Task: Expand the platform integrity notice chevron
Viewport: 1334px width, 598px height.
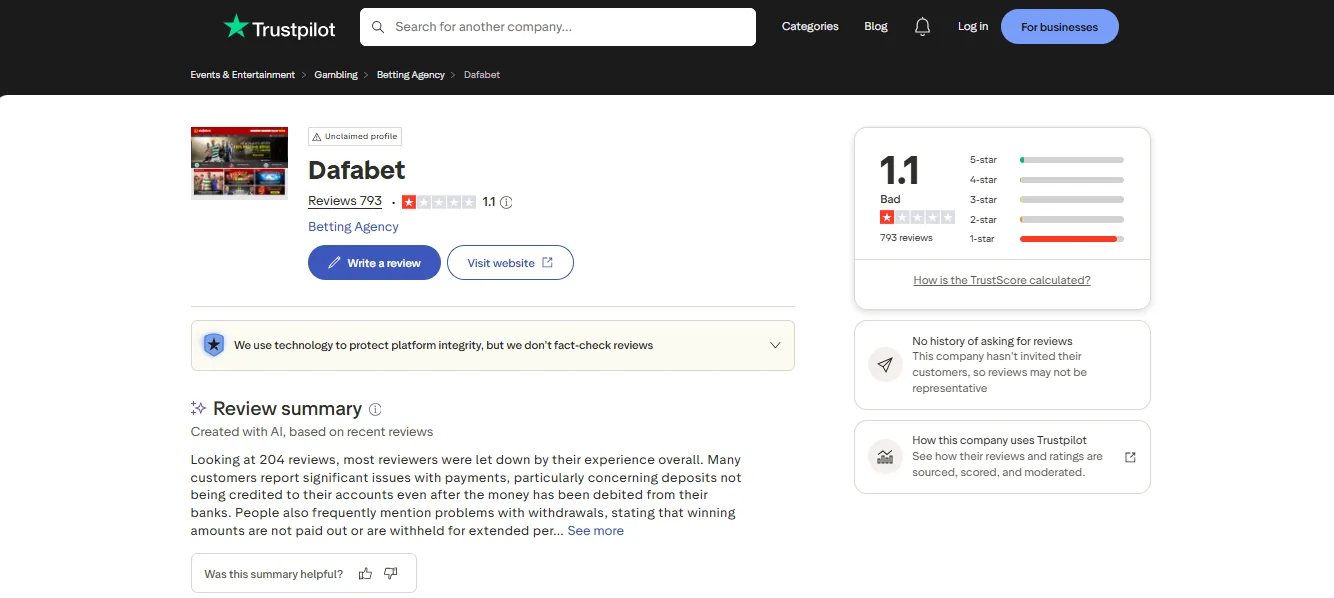Action: [775, 345]
